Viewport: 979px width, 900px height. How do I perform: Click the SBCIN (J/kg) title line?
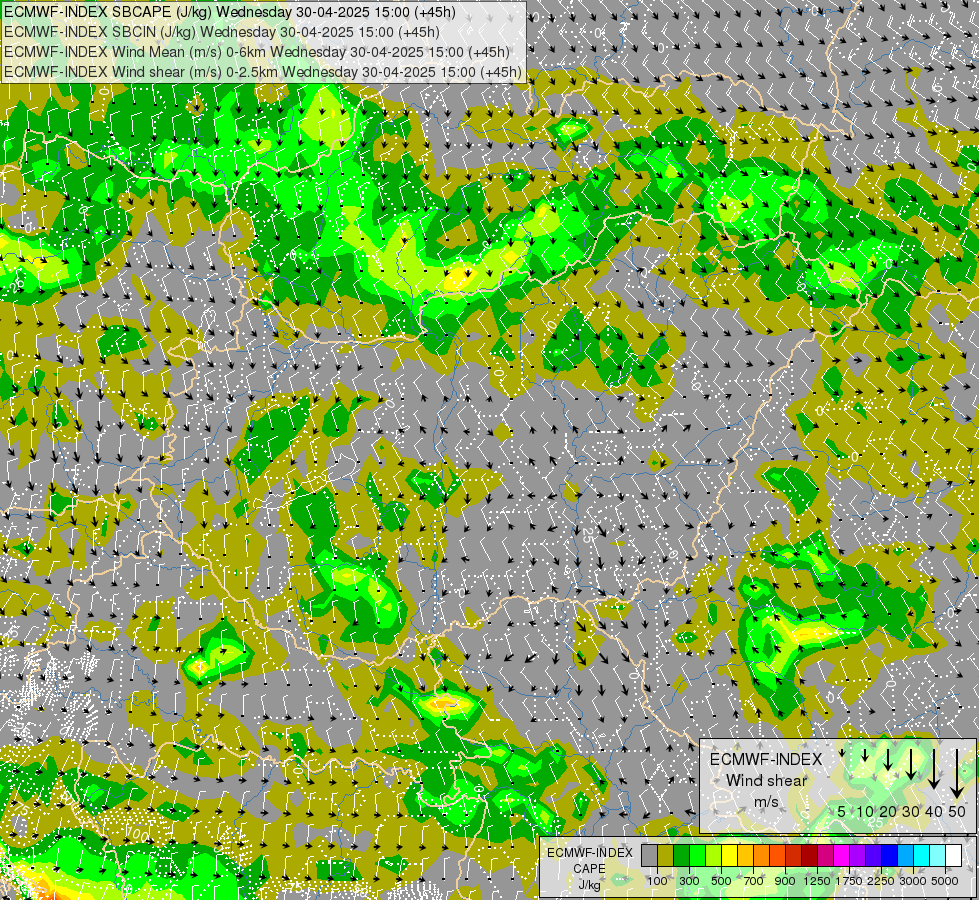[x=222, y=32]
